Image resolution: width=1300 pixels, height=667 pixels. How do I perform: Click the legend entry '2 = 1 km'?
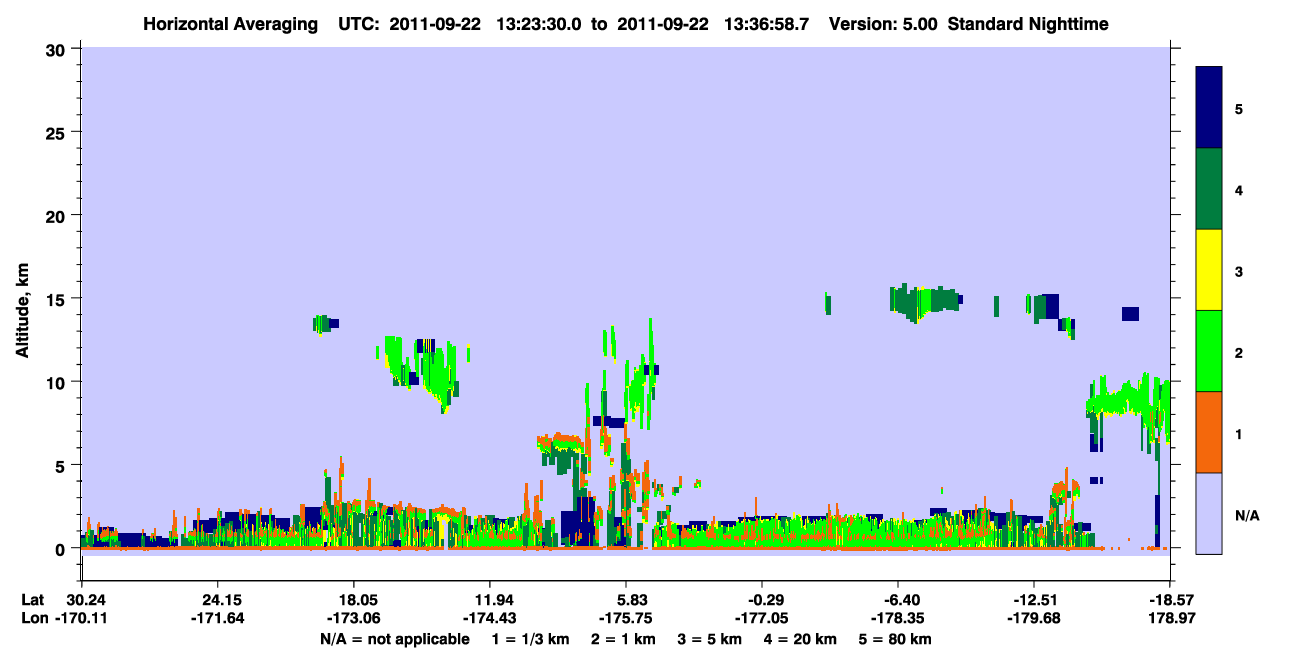(x=623, y=639)
